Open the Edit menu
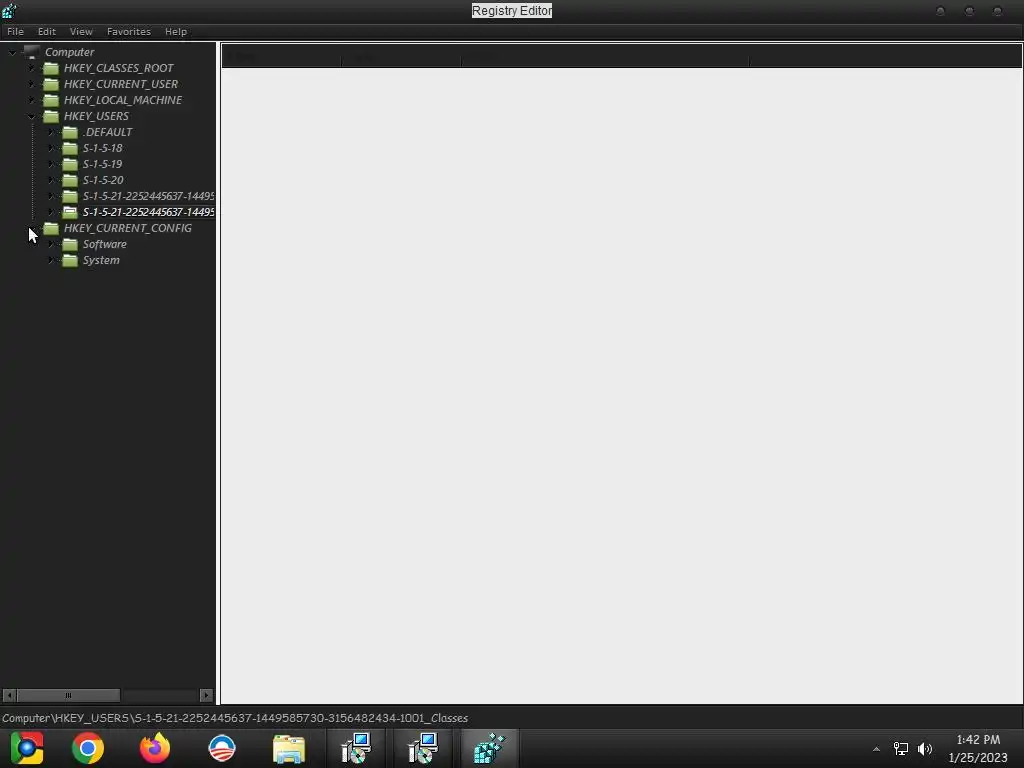The height and width of the screenshot is (768, 1024). (x=46, y=31)
